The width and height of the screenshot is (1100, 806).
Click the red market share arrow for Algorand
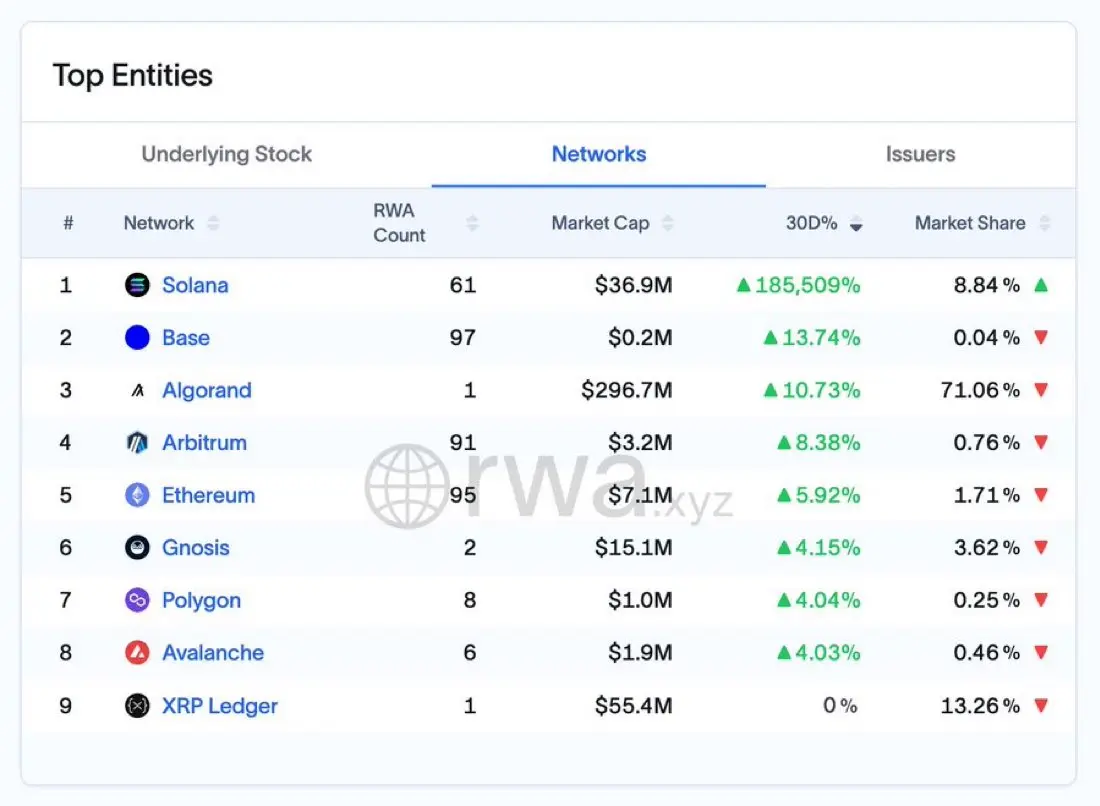coord(1041,390)
